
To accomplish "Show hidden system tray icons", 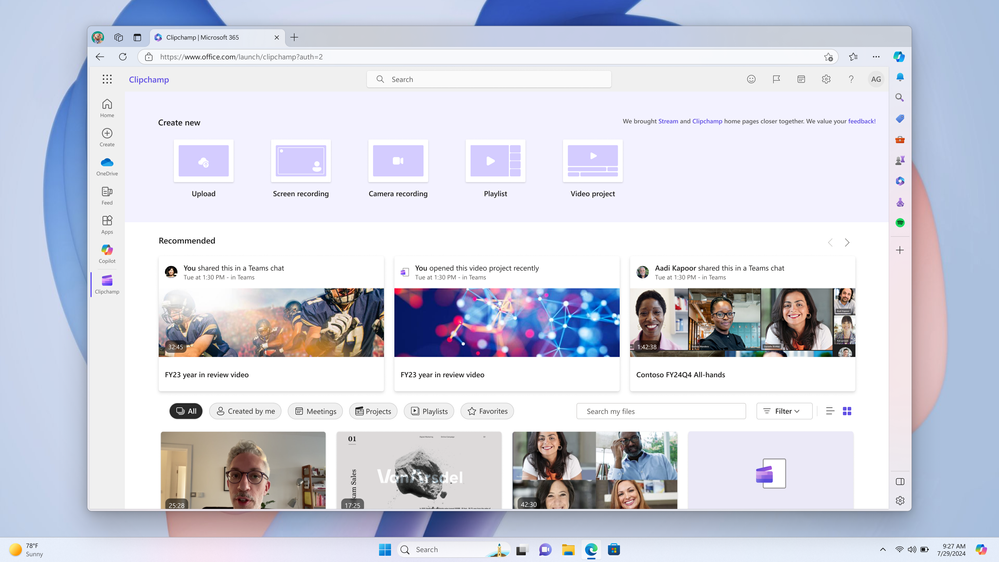I will click(x=882, y=549).
